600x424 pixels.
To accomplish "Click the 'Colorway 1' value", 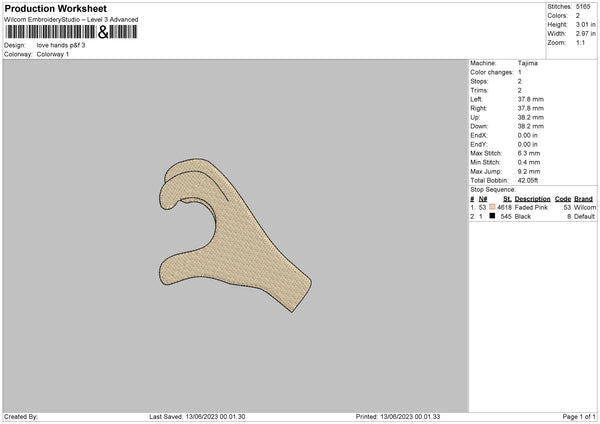I will pyautogui.click(x=53, y=54).
